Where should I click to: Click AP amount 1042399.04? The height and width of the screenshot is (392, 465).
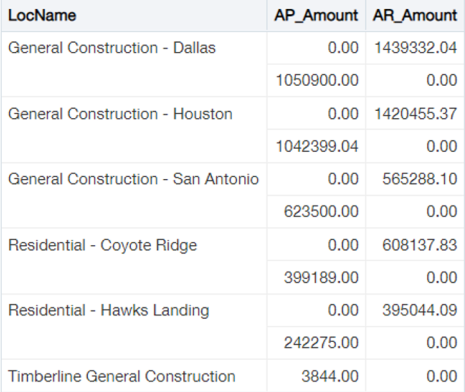[x=317, y=146]
